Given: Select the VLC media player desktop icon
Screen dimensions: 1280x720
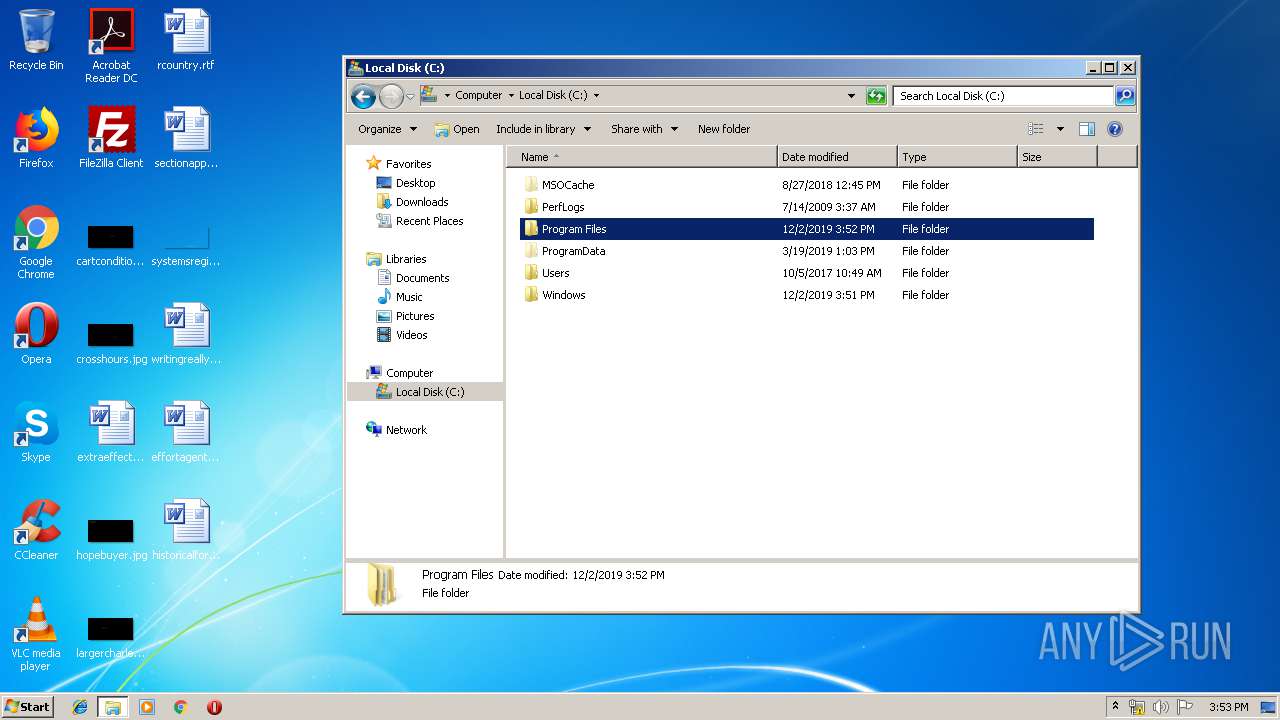Looking at the screenshot, I should (x=36, y=635).
